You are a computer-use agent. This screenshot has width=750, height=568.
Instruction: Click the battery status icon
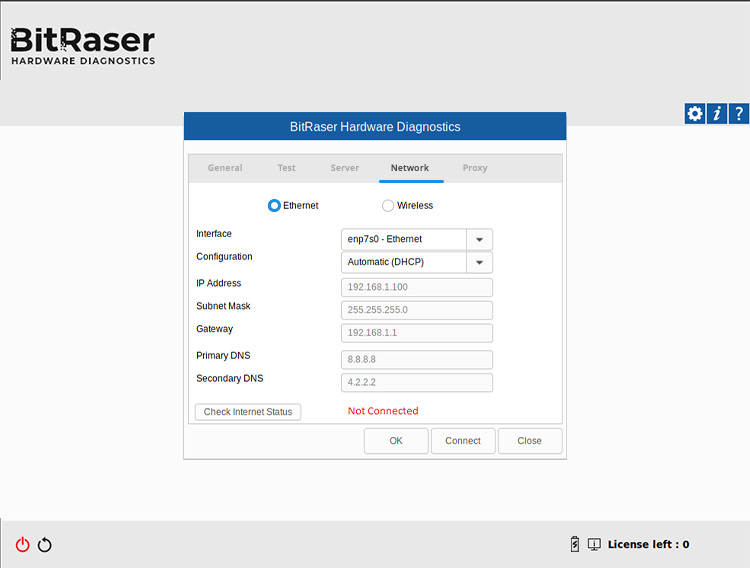(x=575, y=544)
